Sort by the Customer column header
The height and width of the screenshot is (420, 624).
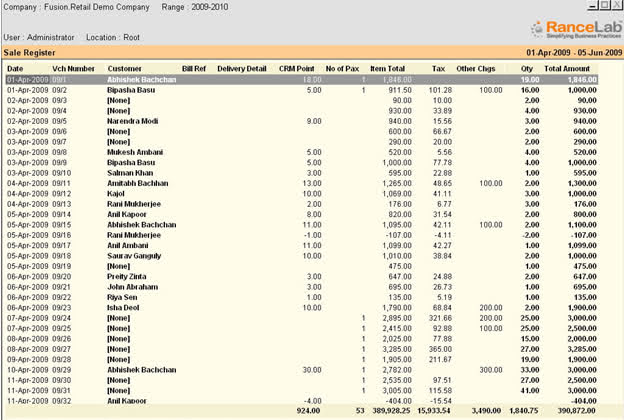(x=124, y=68)
